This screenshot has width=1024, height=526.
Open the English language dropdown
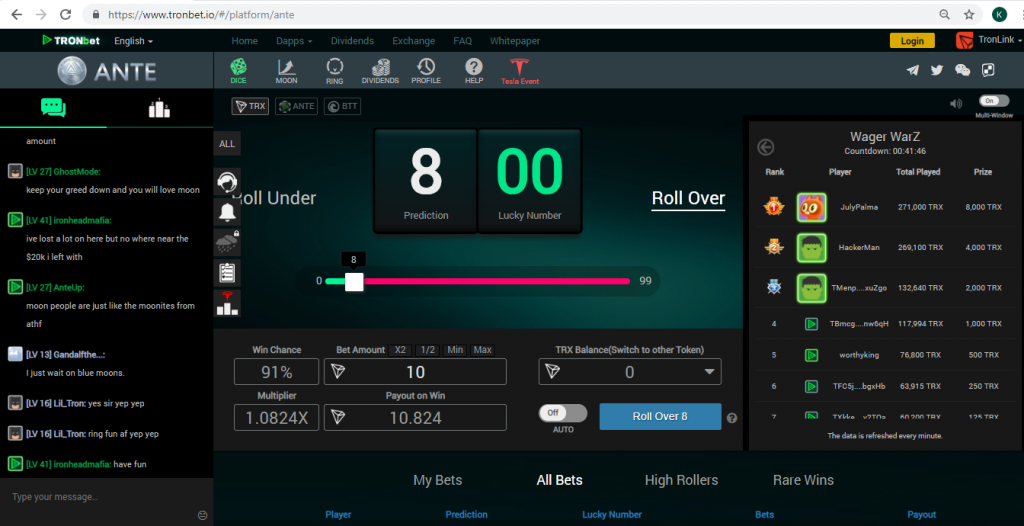tap(133, 41)
